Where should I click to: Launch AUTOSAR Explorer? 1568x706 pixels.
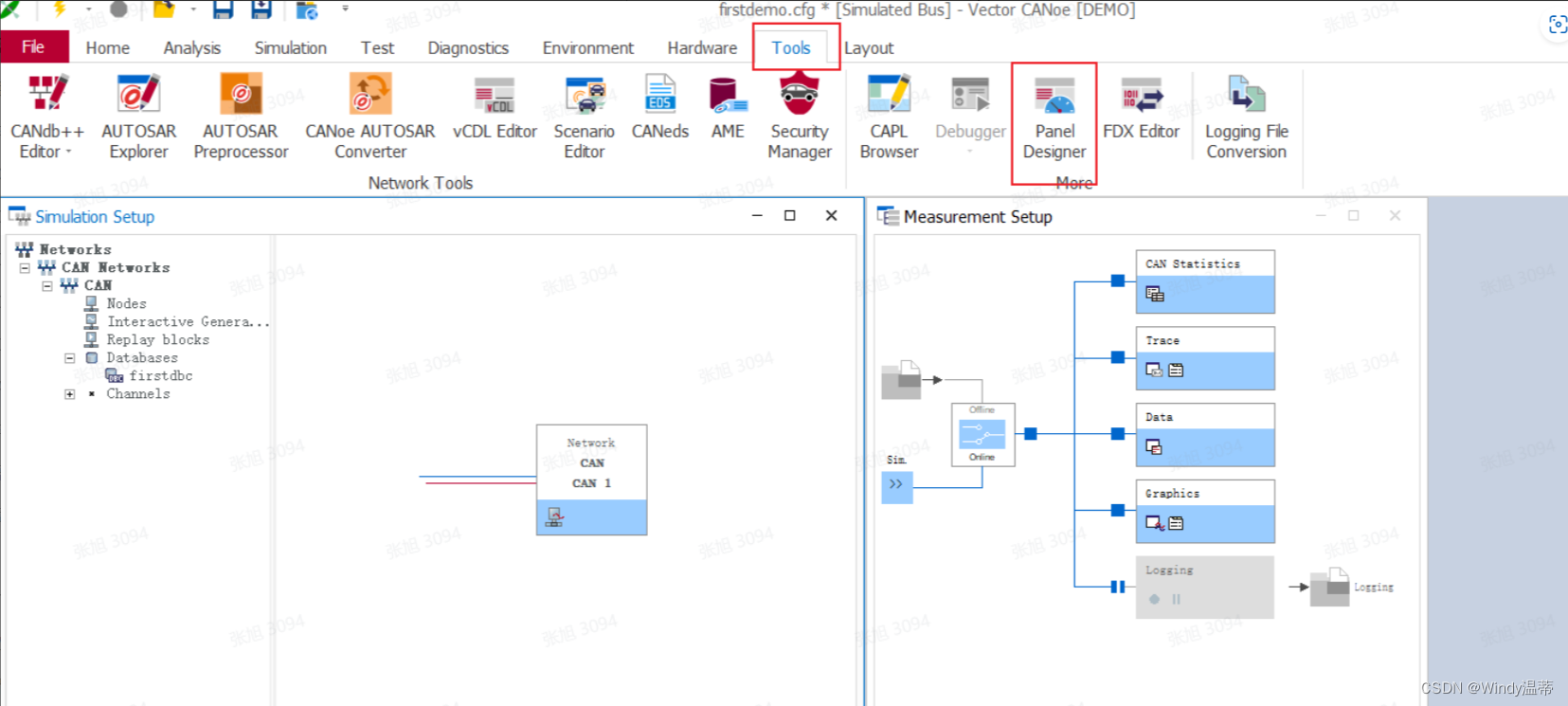(x=138, y=116)
